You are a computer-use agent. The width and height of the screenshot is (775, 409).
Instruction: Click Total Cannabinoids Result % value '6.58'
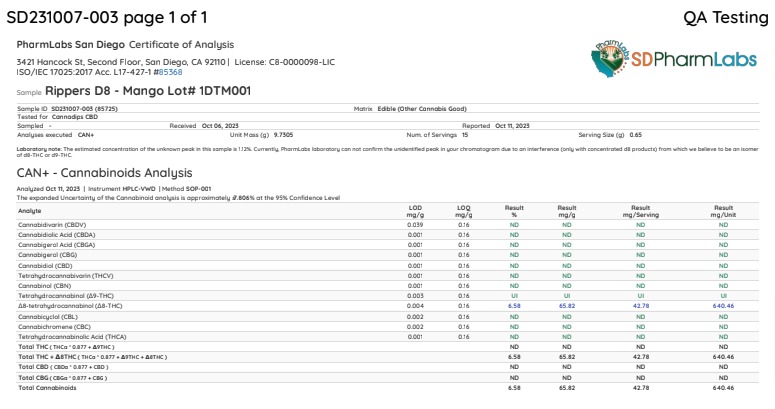(514, 388)
